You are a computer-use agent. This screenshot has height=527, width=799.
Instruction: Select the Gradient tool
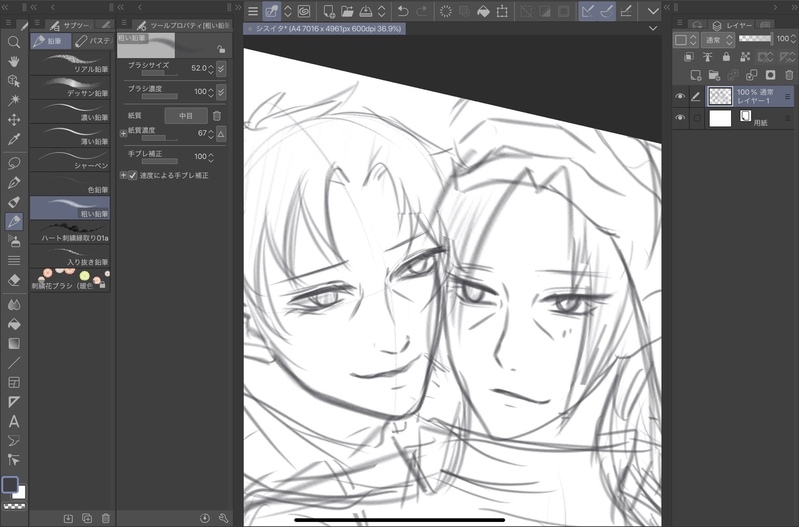pyautogui.click(x=14, y=344)
